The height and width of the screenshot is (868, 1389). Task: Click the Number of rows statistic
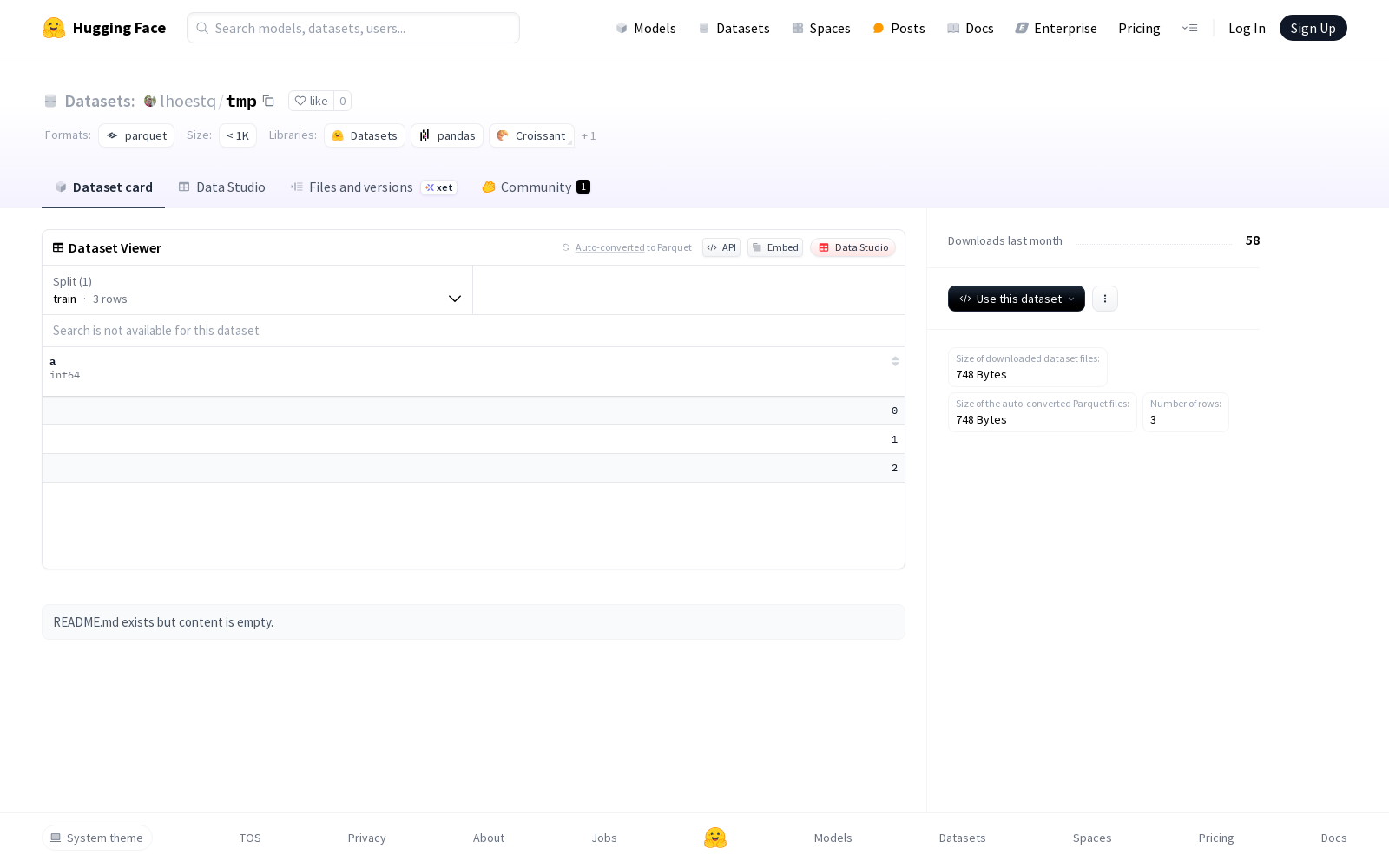tap(1186, 412)
